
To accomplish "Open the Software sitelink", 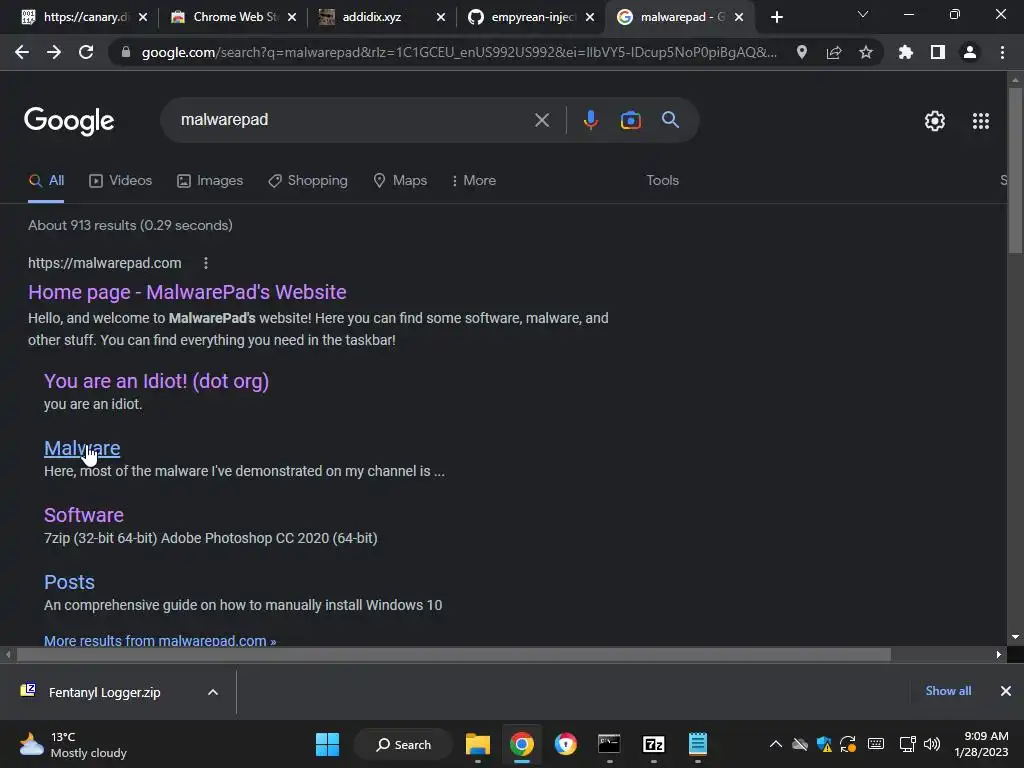I will coord(84,515).
